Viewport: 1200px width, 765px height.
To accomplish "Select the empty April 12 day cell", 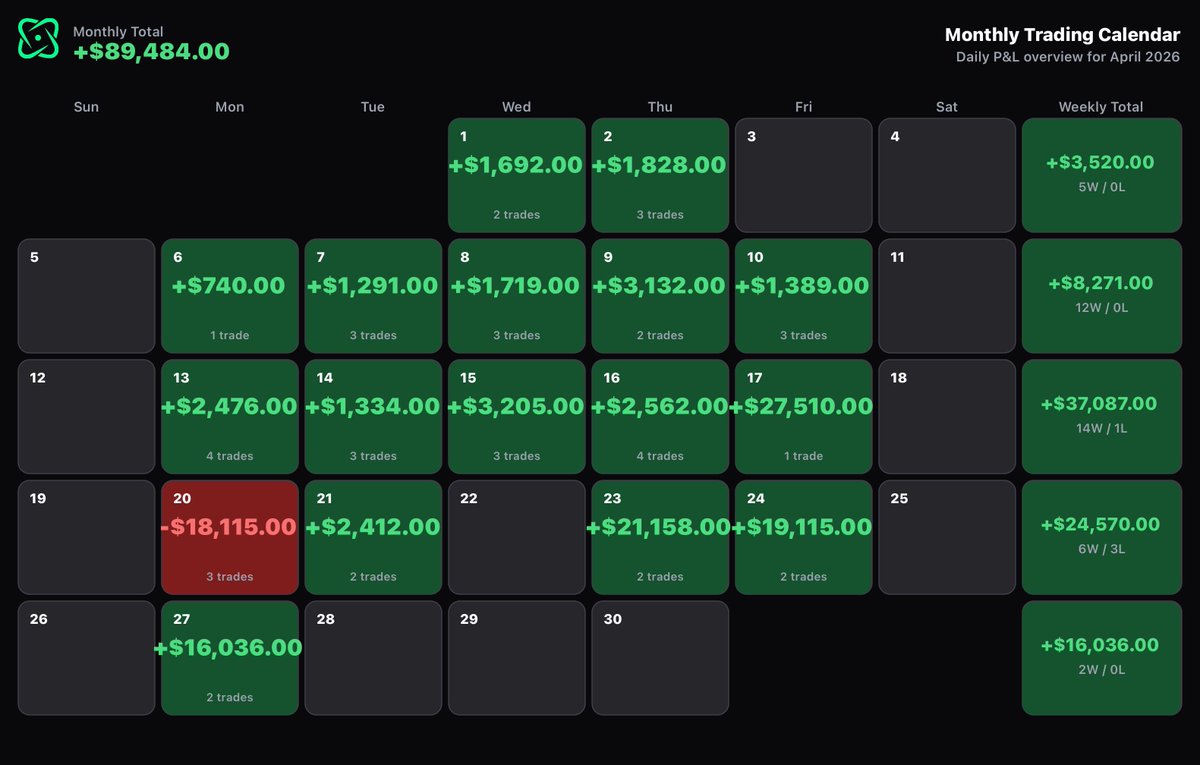I will click(x=86, y=417).
